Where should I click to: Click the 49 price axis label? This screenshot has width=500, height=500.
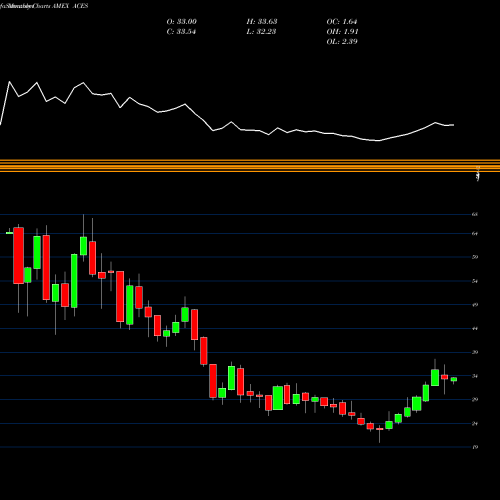point(475,305)
